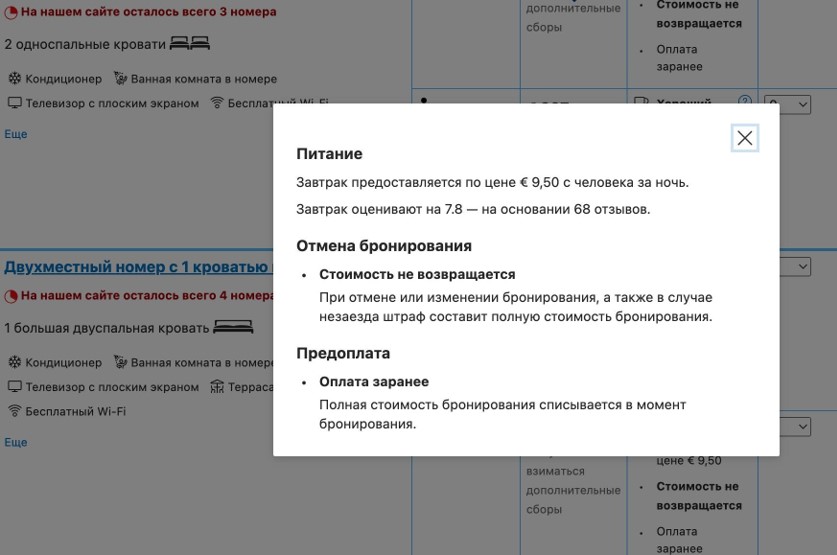Click the breakfast cup icon beside the help icon
The image size is (837, 555).
point(642,101)
